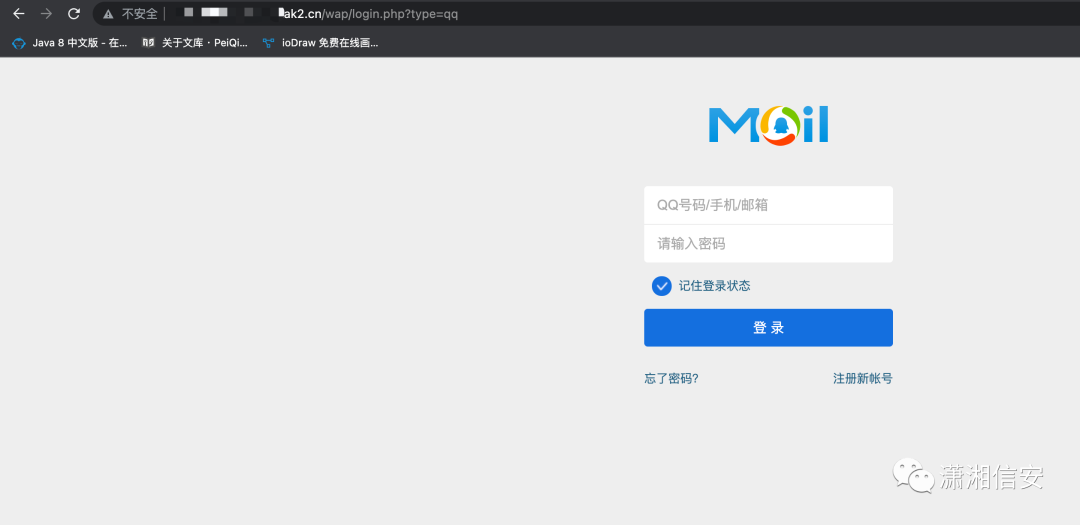Open the 忘了密码? link
This screenshot has width=1080, height=525.
(672, 378)
